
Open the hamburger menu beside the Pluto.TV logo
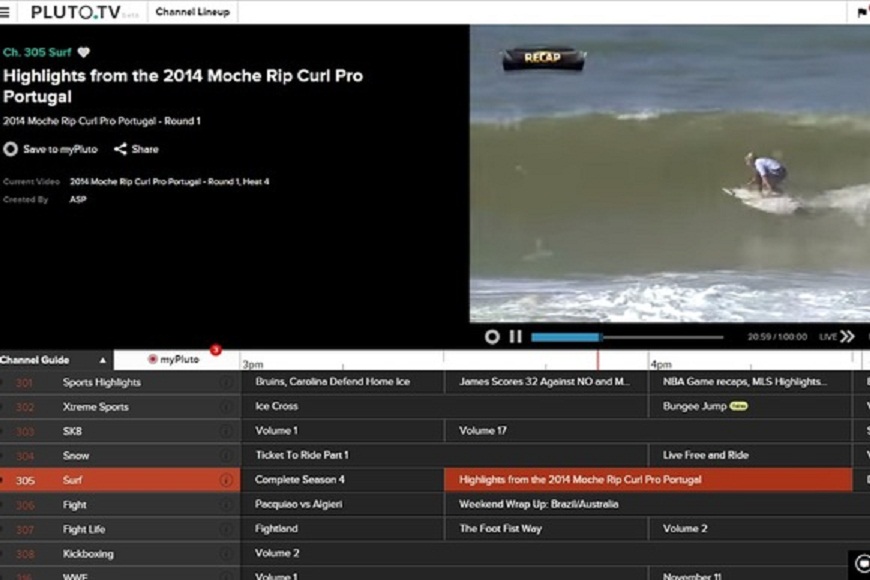[x=5, y=12]
